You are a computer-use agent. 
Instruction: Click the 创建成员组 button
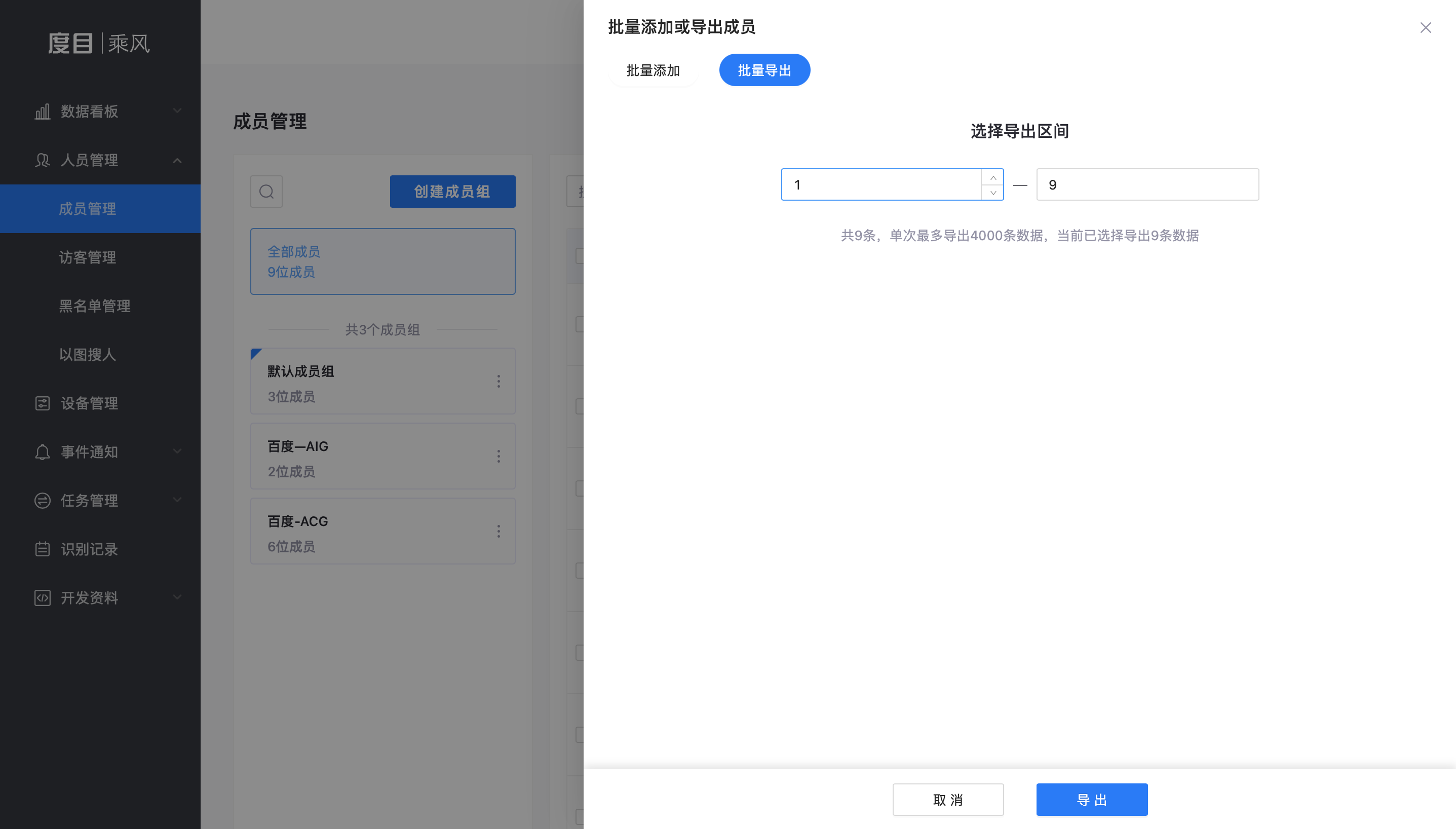coord(452,192)
